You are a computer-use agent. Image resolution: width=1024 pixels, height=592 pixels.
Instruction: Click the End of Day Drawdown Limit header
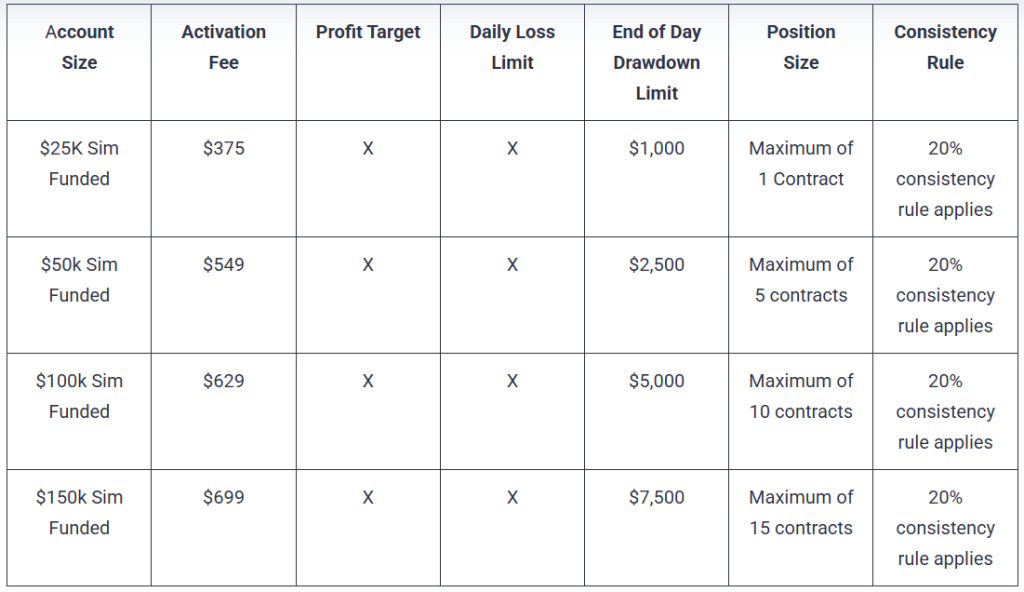656,62
